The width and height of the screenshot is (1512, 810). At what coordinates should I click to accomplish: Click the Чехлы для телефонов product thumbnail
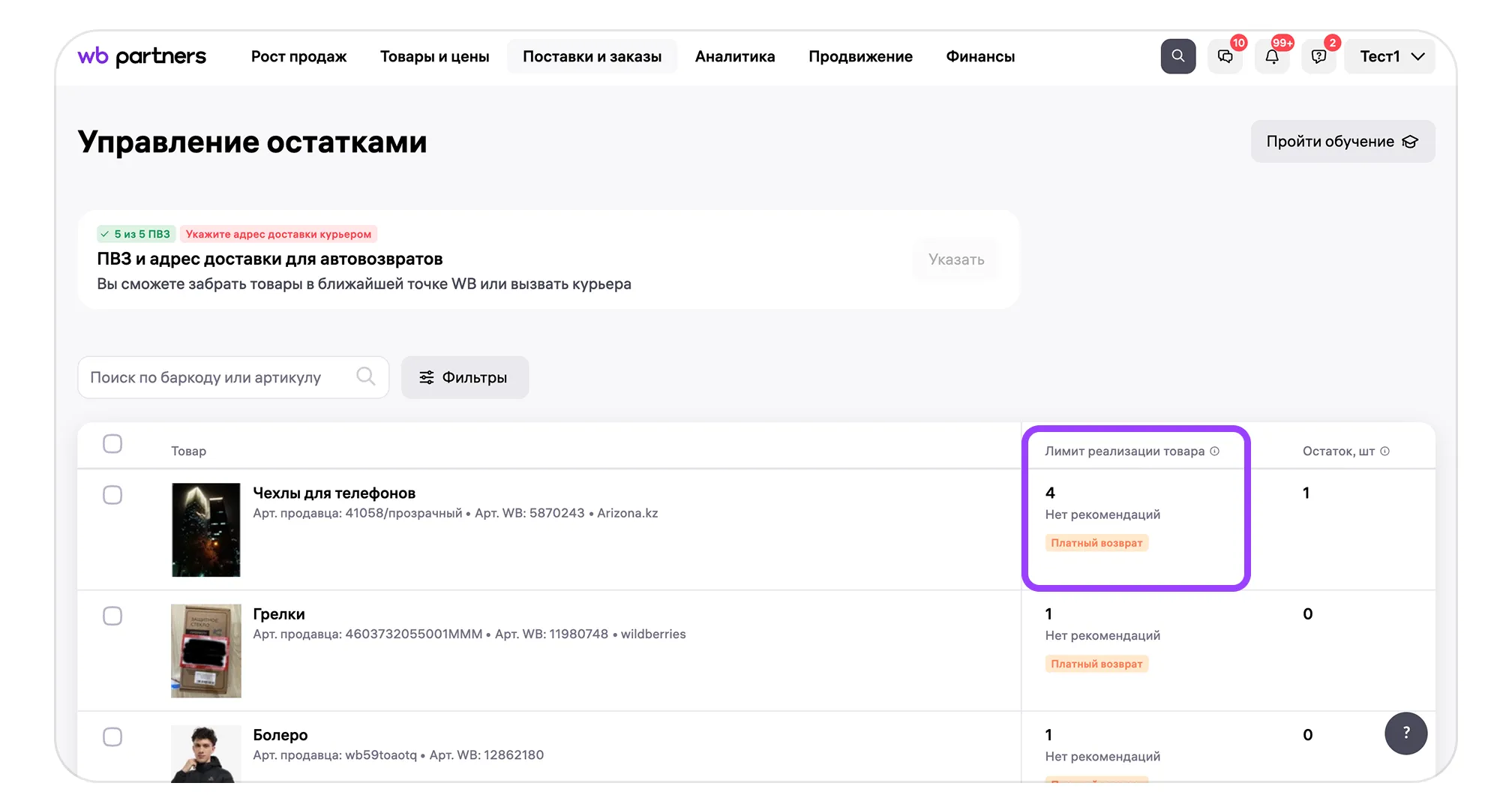click(206, 529)
